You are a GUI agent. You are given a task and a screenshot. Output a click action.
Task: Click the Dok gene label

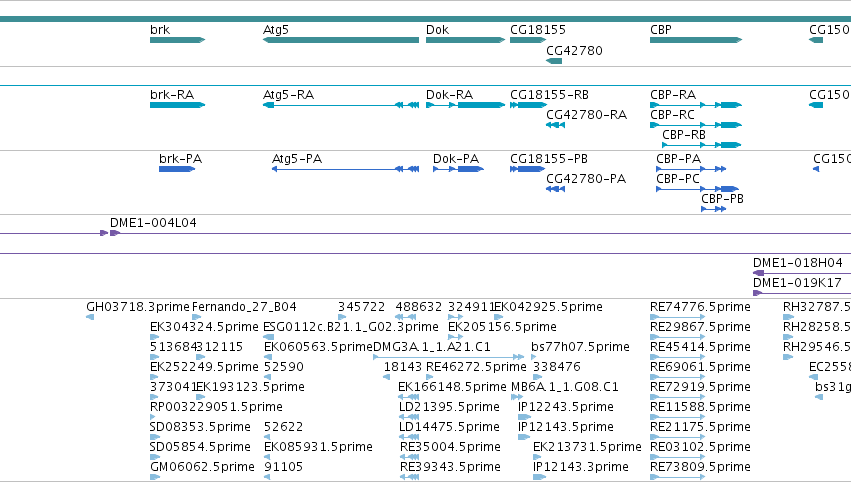click(x=437, y=30)
